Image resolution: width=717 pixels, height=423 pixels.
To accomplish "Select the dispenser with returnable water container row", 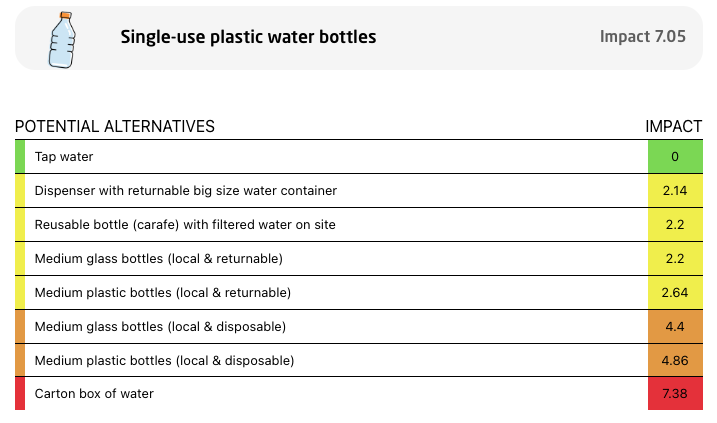I will point(358,191).
